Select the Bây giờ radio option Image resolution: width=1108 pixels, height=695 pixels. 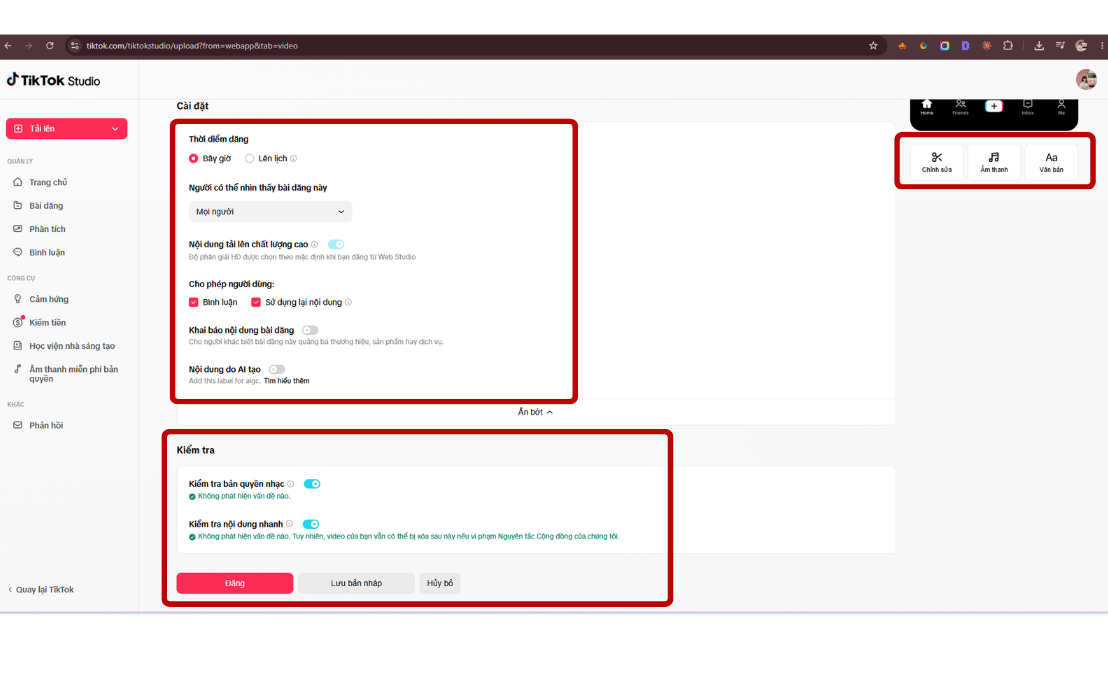tap(194, 159)
